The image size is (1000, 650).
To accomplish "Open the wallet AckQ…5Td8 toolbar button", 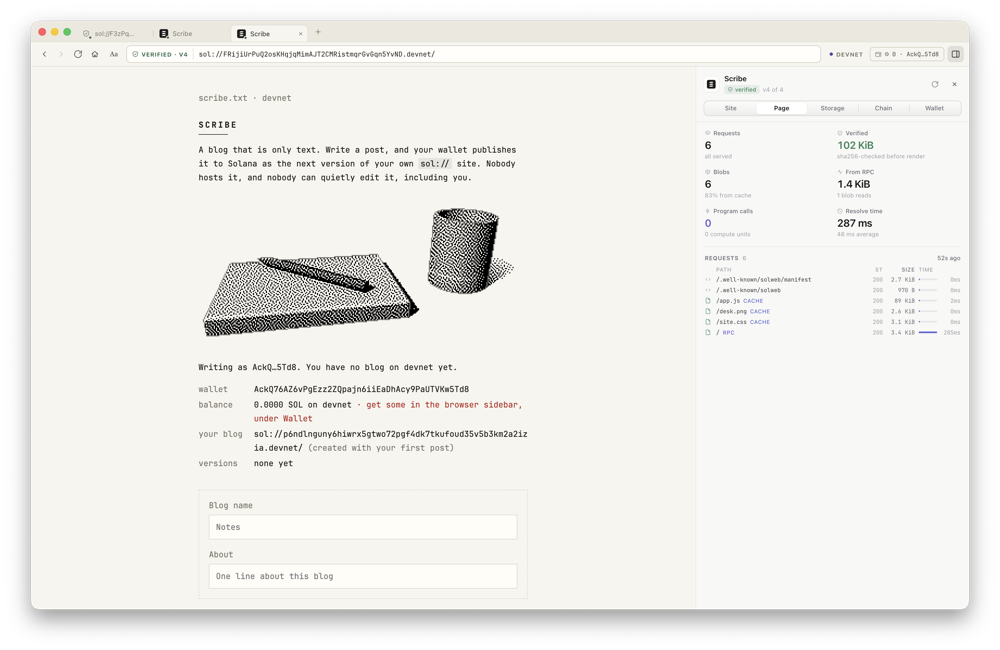I will tap(907, 54).
